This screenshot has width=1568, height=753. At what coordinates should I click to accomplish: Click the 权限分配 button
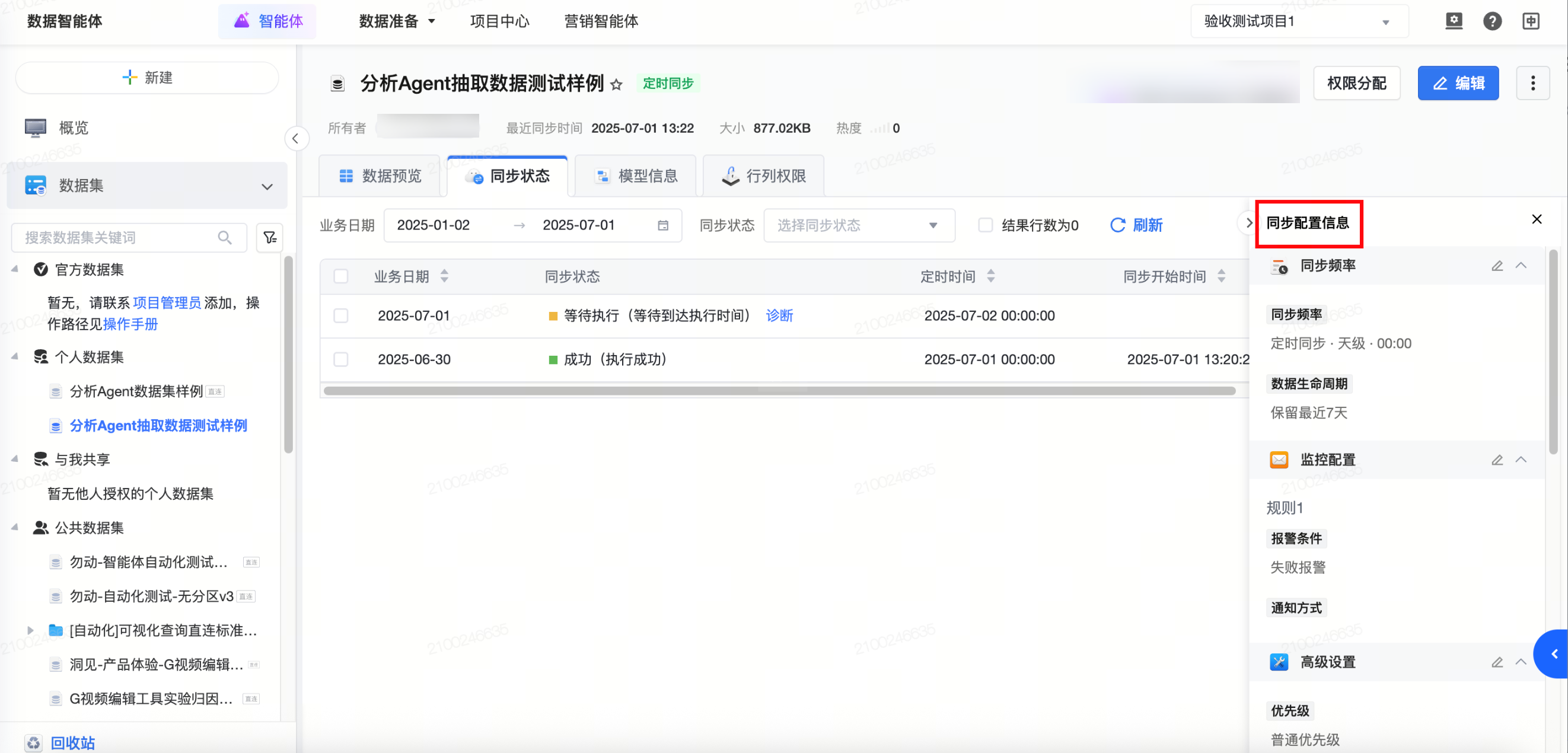pyautogui.click(x=1356, y=84)
